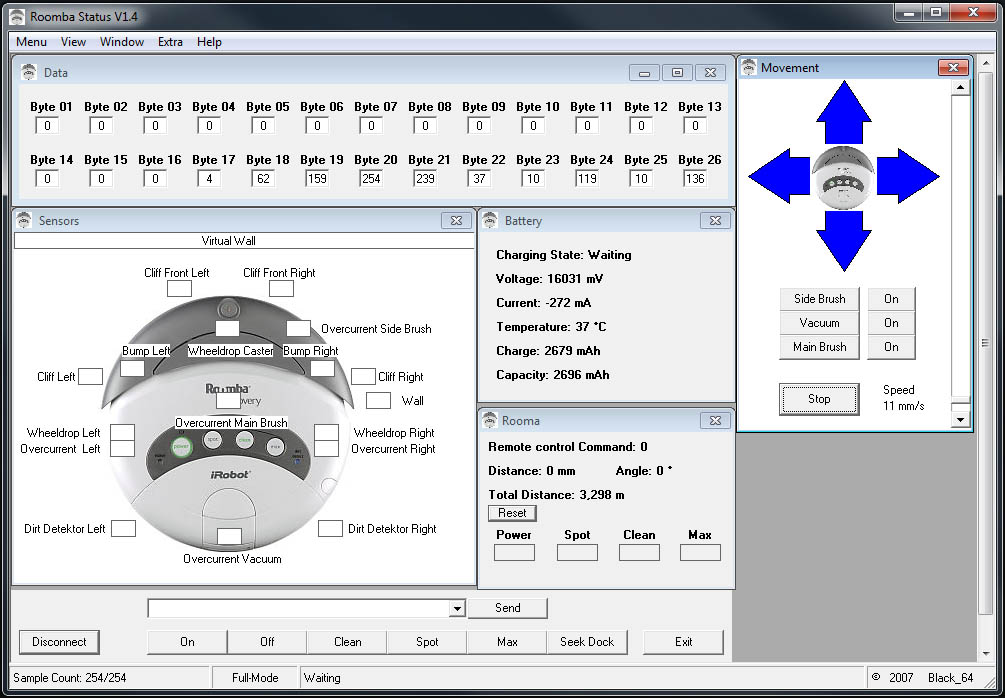Click the Overcurrent Side Brush indicator box
The height and width of the screenshot is (698, 1005).
tap(299, 328)
